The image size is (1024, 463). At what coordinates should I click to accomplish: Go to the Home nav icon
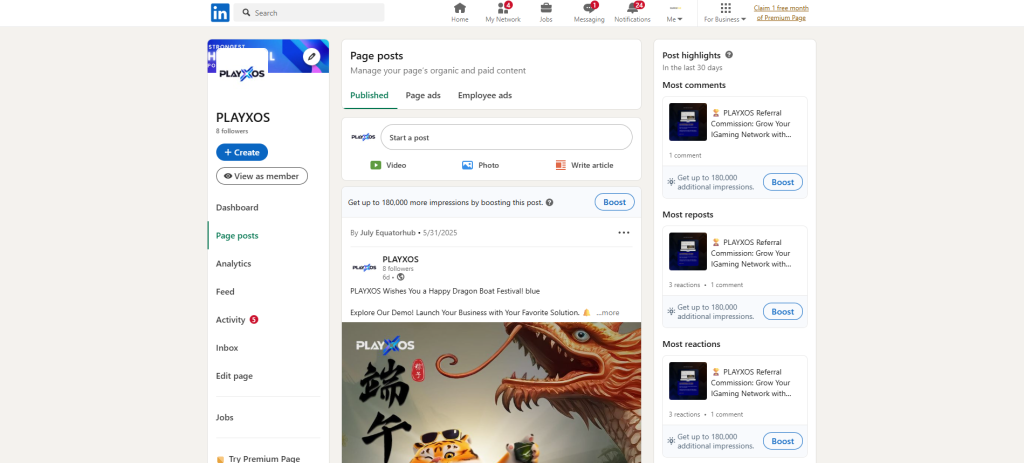(460, 12)
